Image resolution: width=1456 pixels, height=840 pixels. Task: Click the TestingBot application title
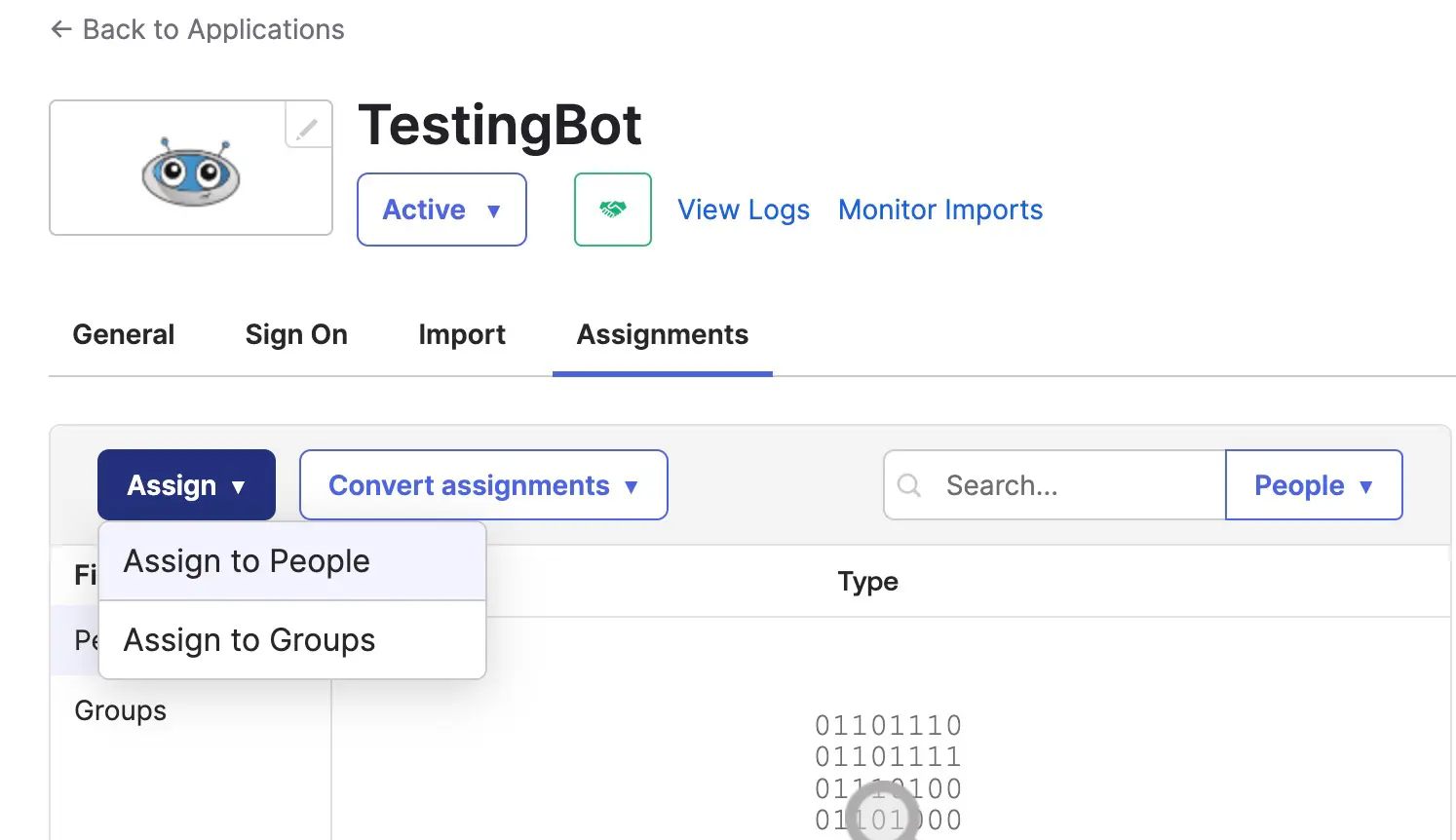coord(500,125)
